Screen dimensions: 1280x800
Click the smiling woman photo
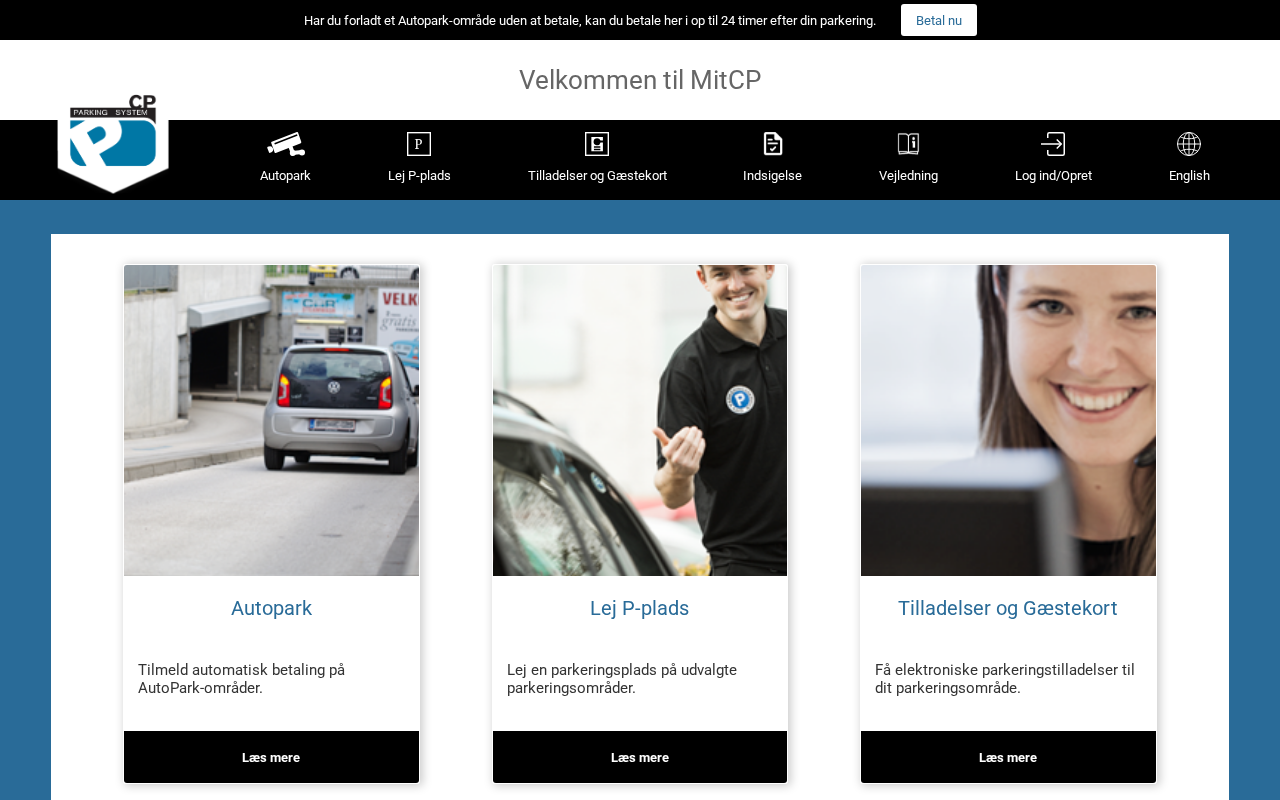1008,420
